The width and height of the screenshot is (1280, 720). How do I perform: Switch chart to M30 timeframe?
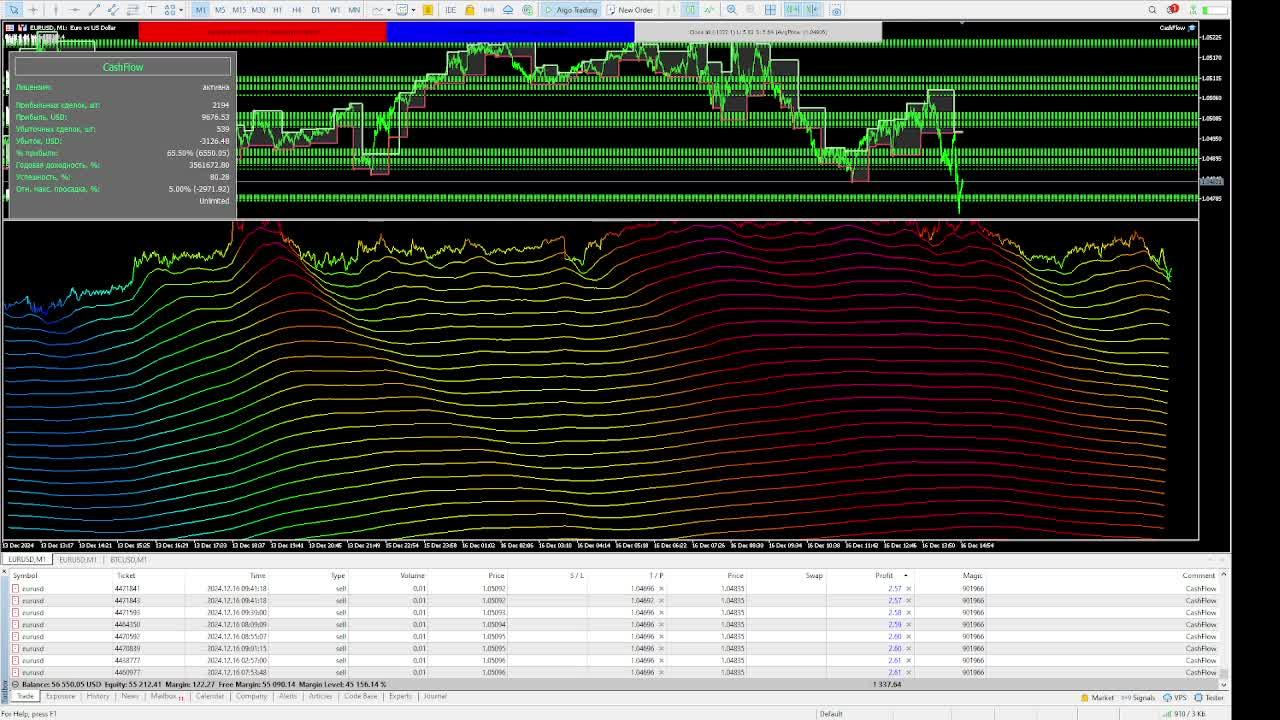coord(258,10)
